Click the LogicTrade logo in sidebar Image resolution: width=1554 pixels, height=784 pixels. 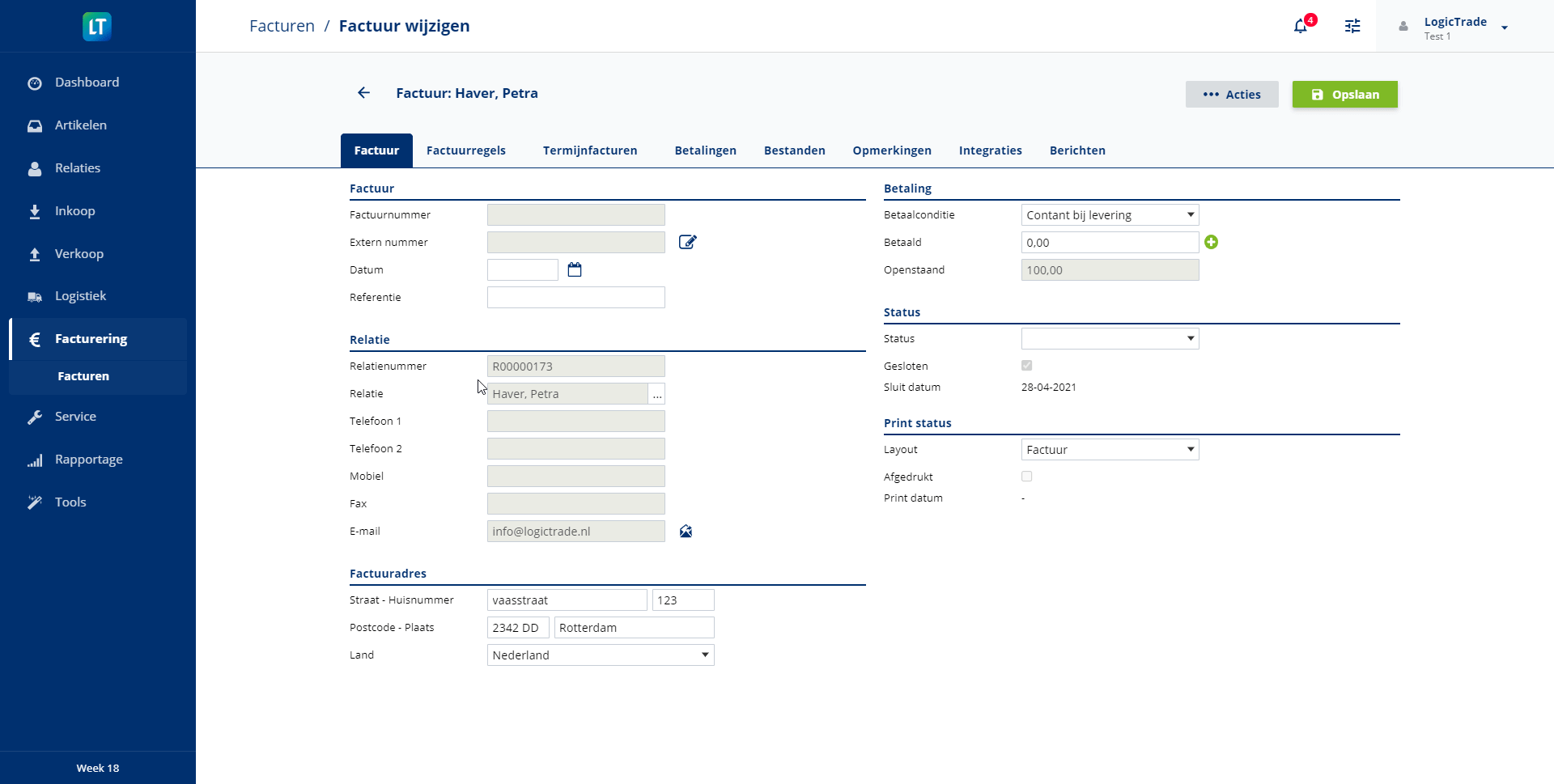pos(97,26)
